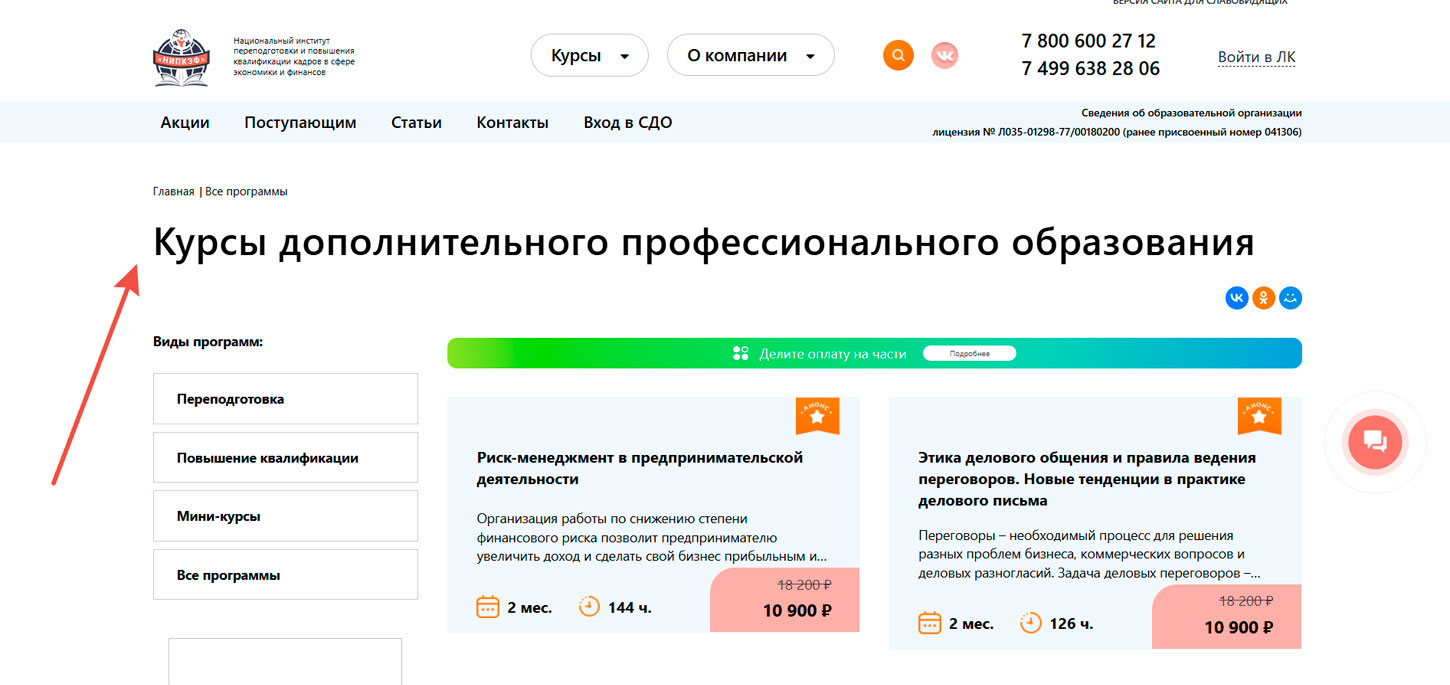Open Вход в СДО menu item
1450x685 pixels.
628,123
